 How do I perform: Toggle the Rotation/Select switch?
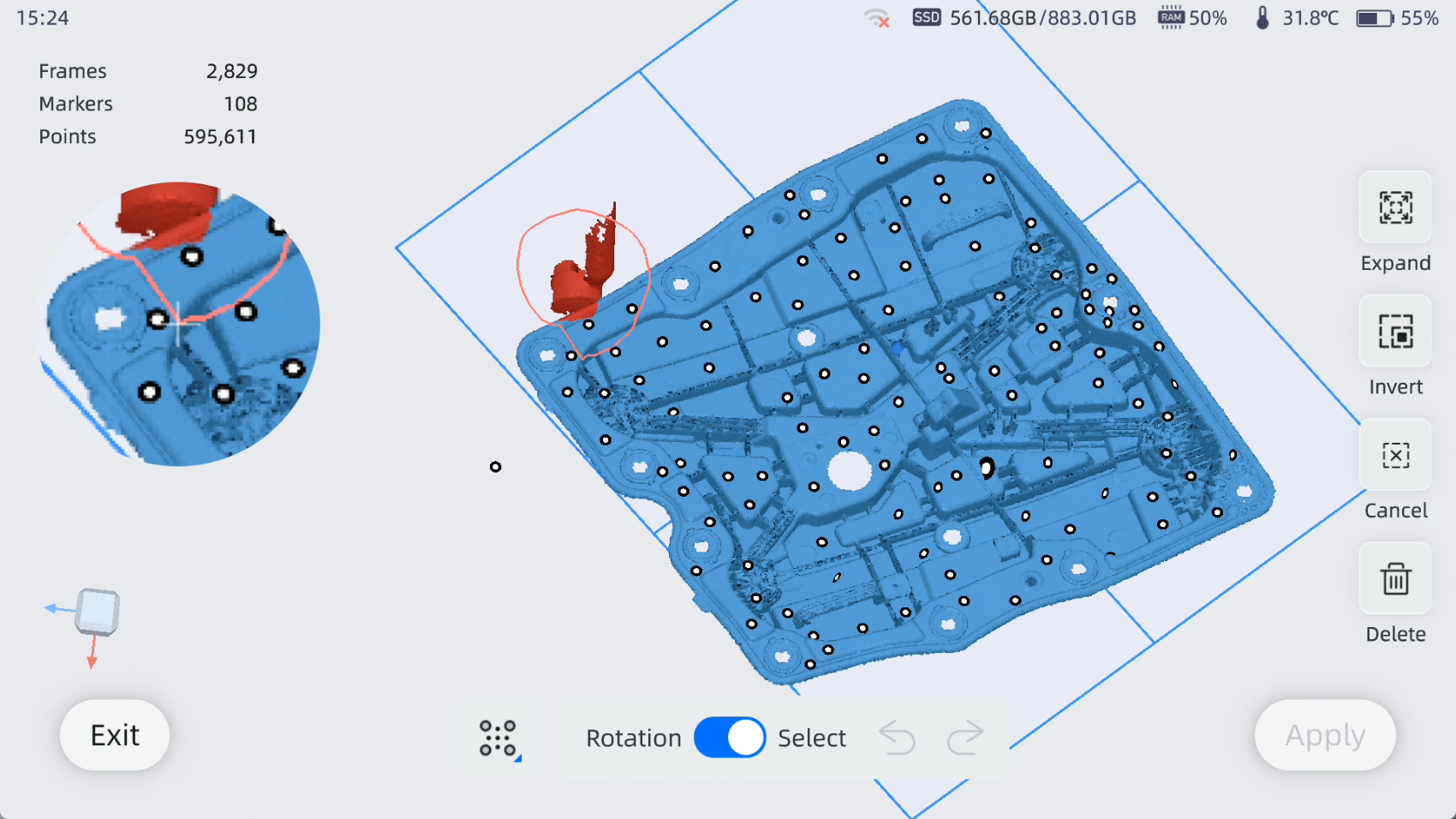(x=729, y=738)
